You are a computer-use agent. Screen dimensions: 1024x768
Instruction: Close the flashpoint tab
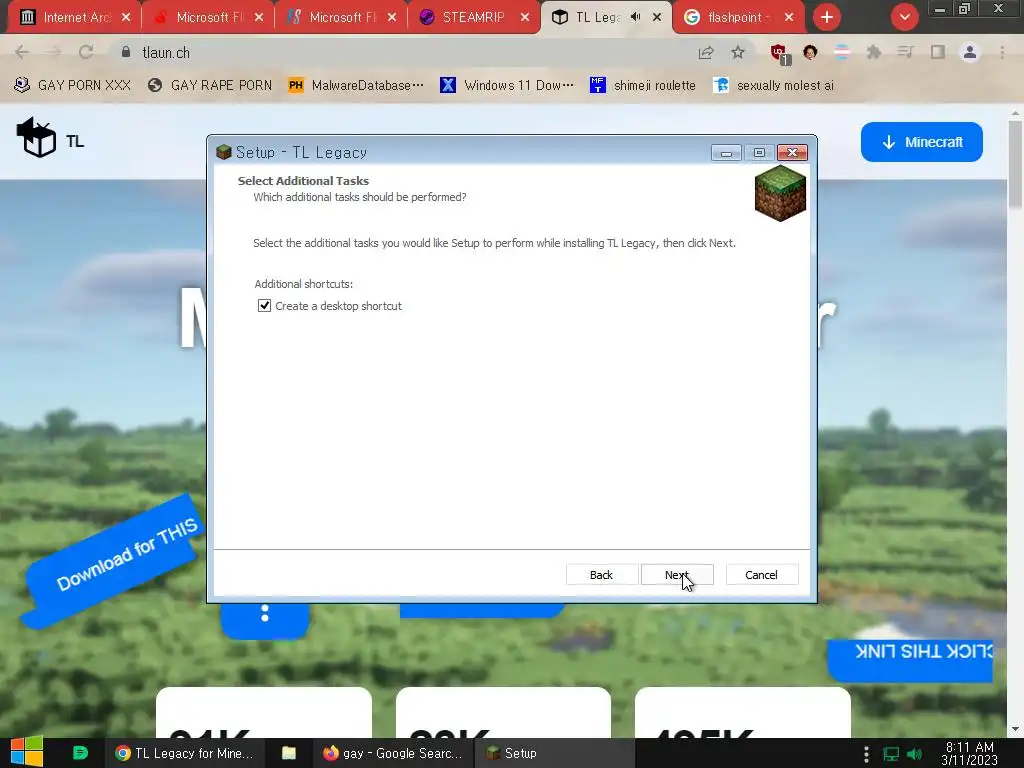[789, 17]
